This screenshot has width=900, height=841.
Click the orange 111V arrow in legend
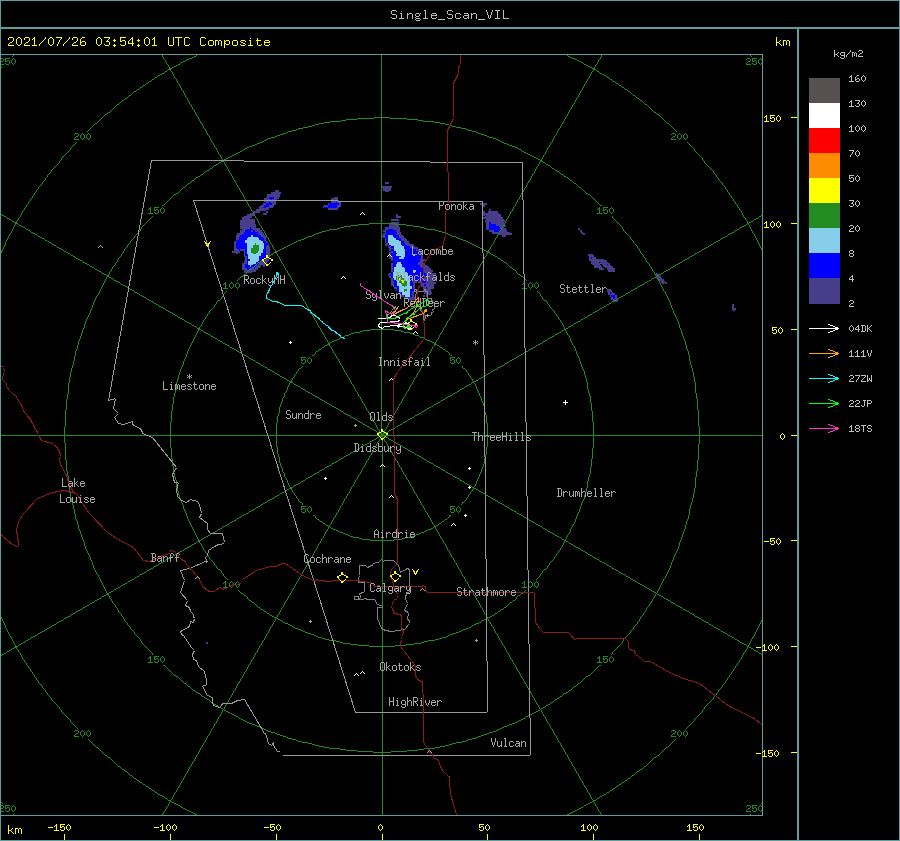[x=824, y=354]
